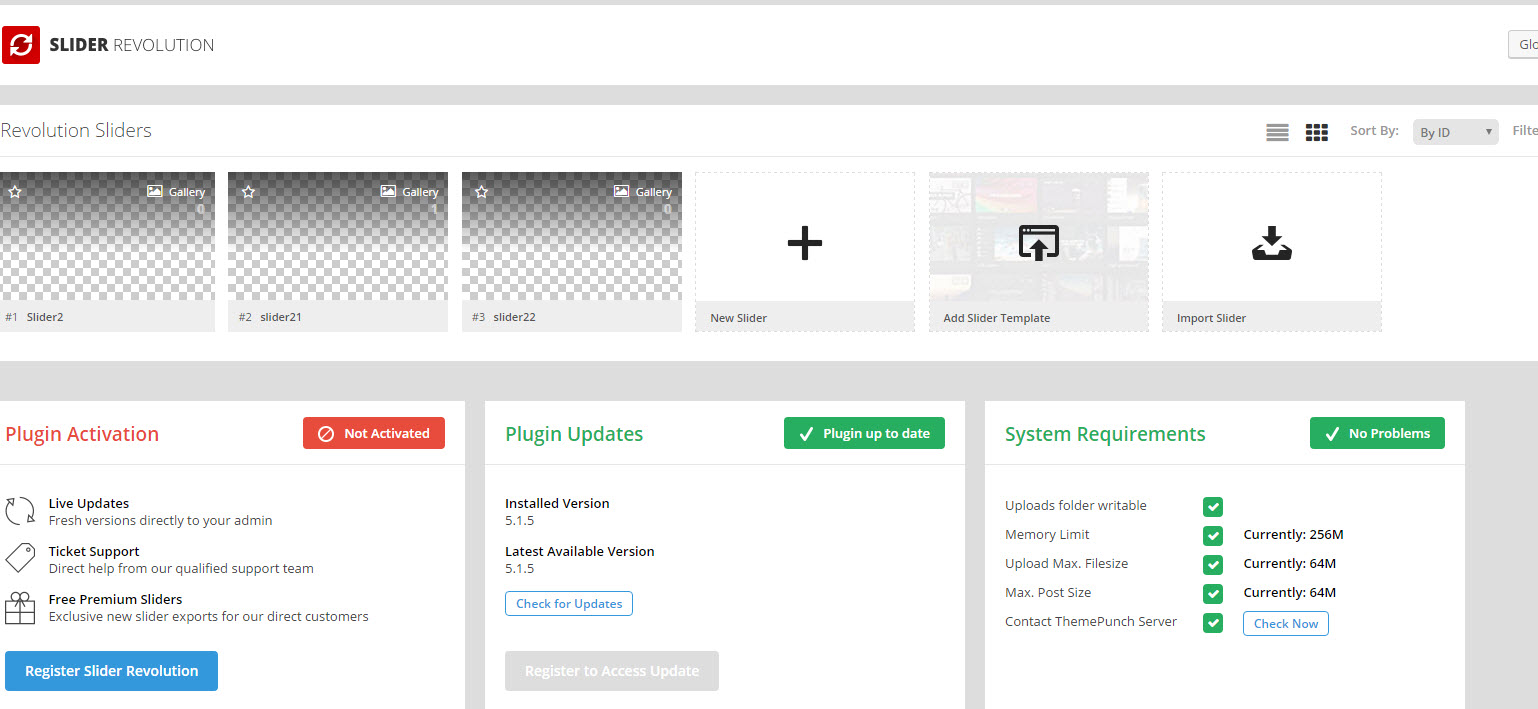Click the Ticket Support tag icon

(20, 558)
